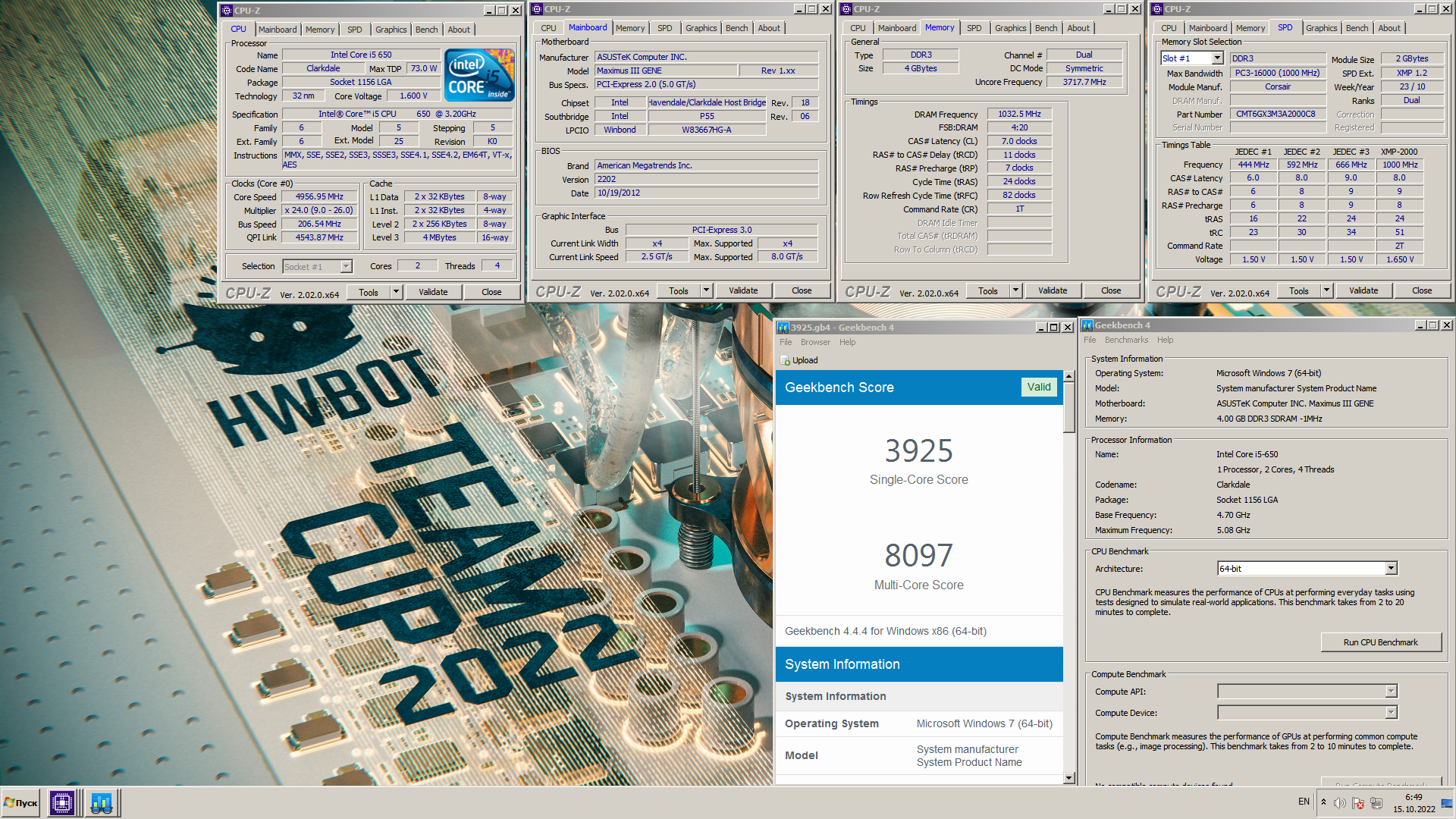Screen dimensions: 1456x819
Task: Click the BIOS Version 2202 field
Action: click(x=706, y=179)
